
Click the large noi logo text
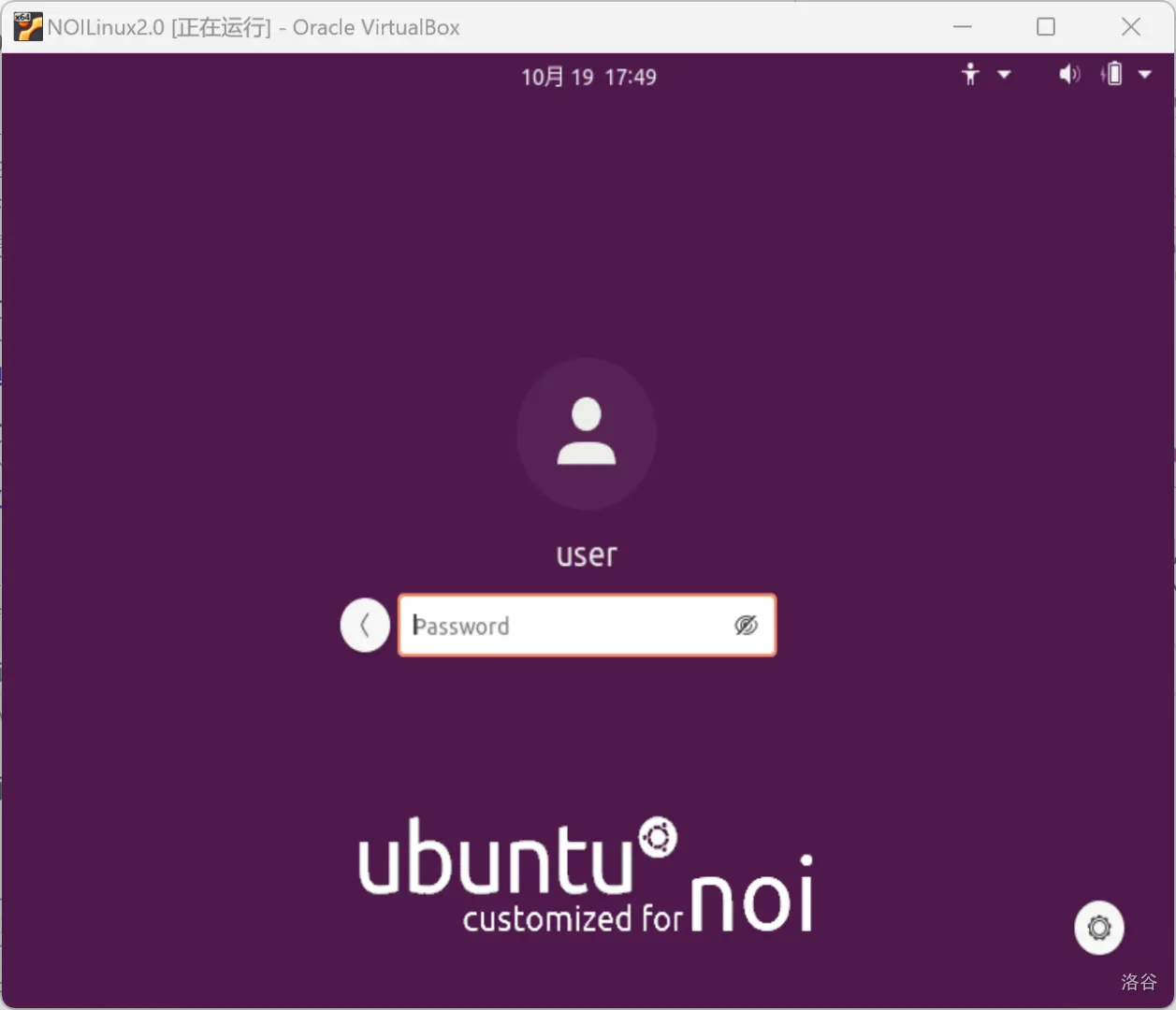753,898
